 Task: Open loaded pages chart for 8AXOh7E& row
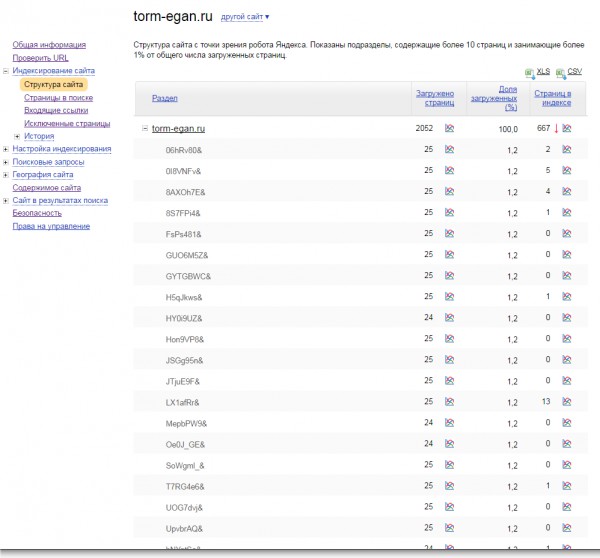pyautogui.click(x=449, y=191)
